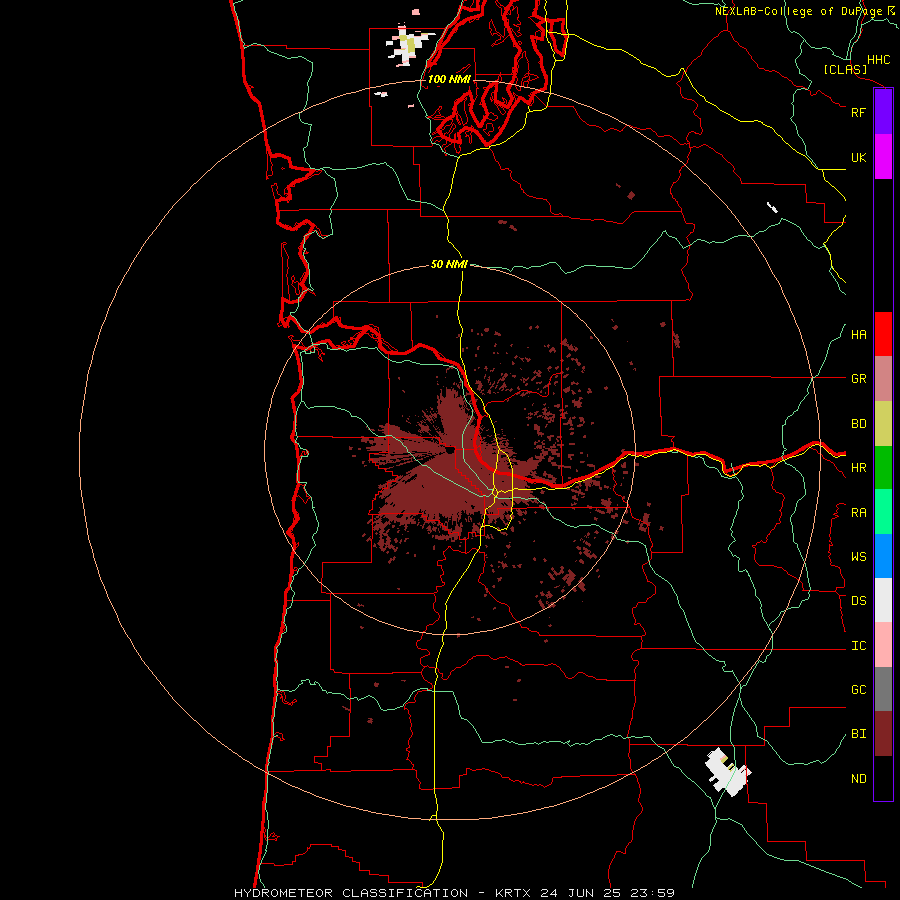Click the HHC product code label
This screenshot has width=900, height=900.
(x=878, y=60)
